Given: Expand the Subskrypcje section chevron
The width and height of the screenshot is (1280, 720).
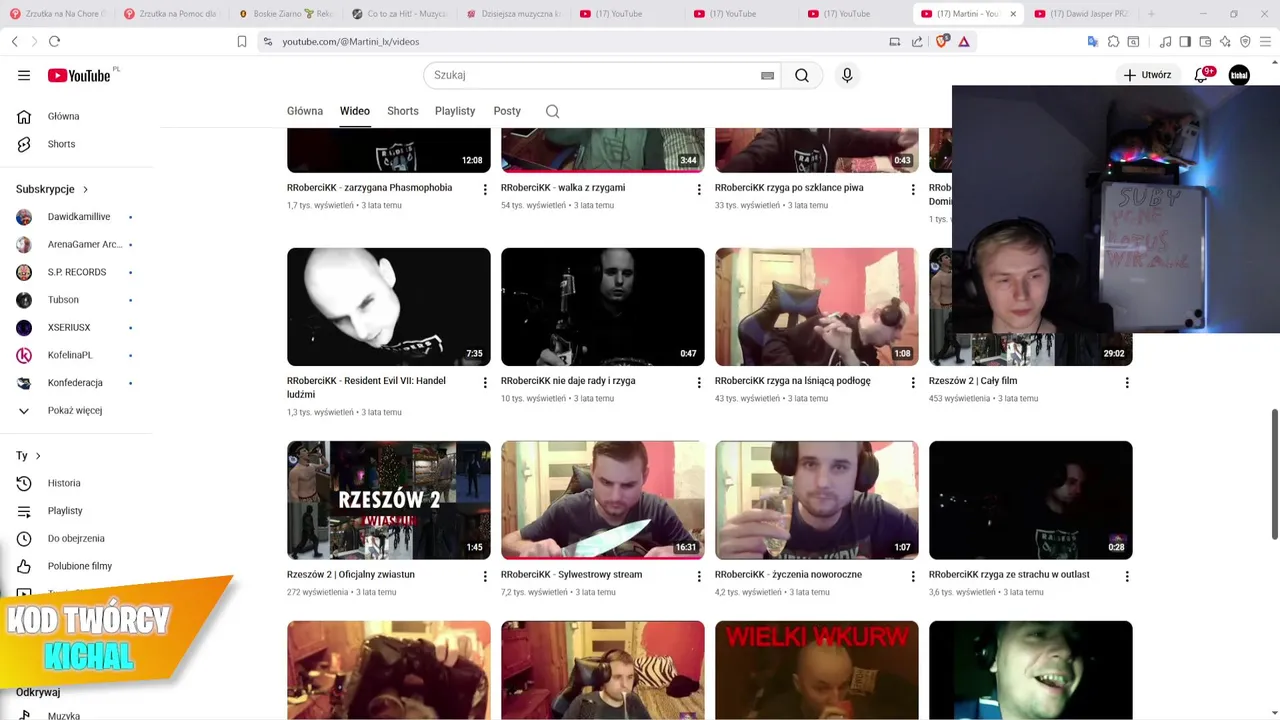Looking at the screenshot, I should pos(85,189).
